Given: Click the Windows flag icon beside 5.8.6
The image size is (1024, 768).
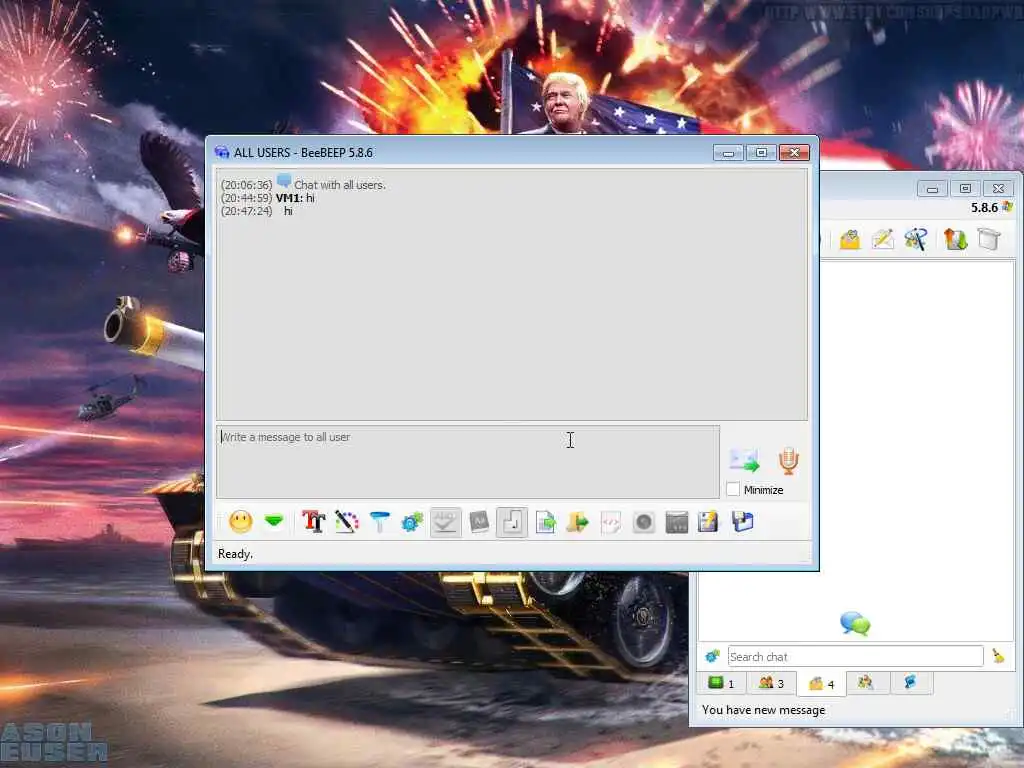Looking at the screenshot, I should pos(1008,207).
